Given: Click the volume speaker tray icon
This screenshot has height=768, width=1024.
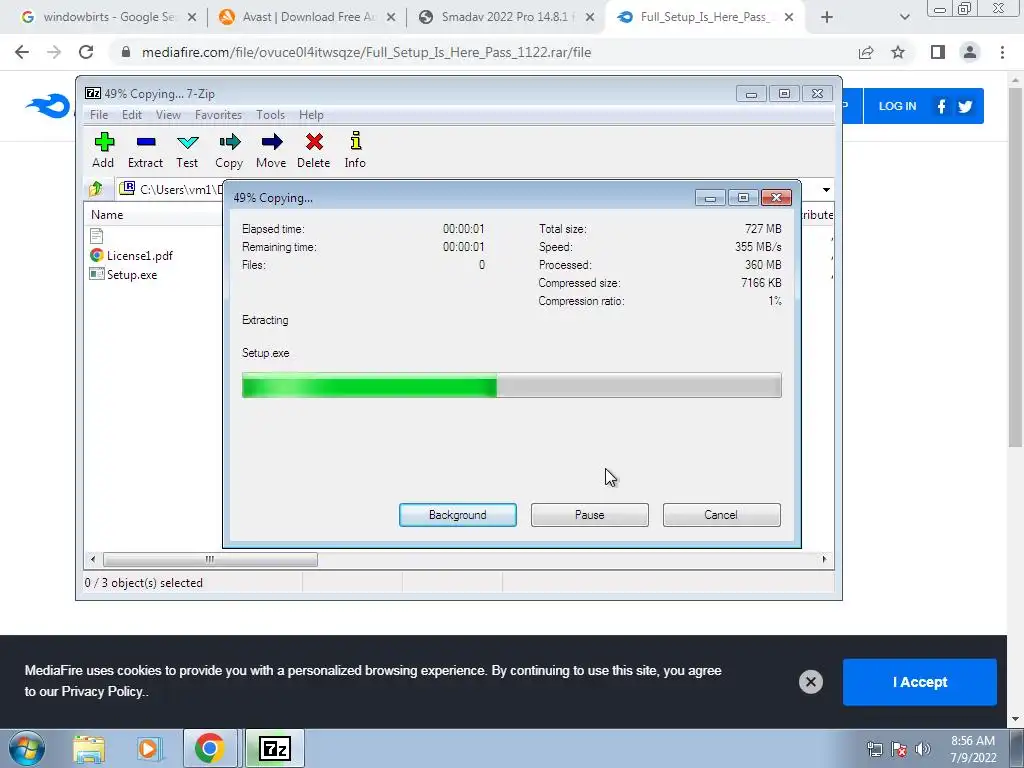Looking at the screenshot, I should (x=923, y=749).
